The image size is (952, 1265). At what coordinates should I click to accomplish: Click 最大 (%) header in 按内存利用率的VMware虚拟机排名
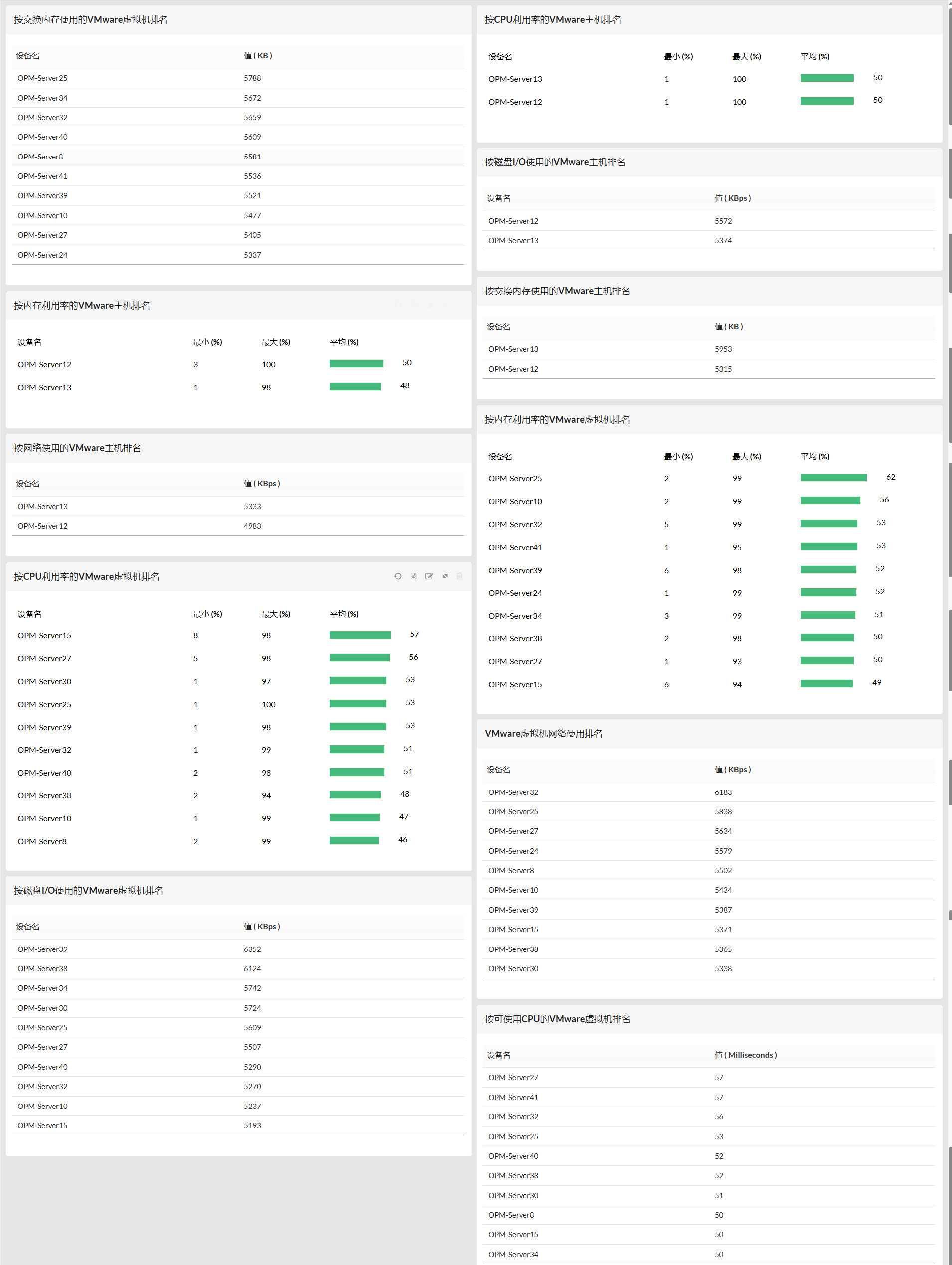(746, 456)
